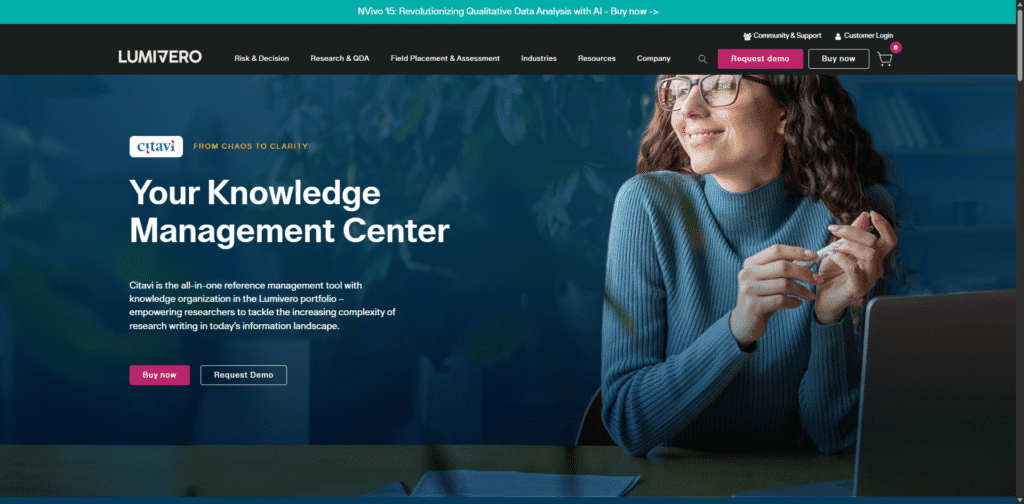
Task: Open the NVivo 15 announcement banner link
Action: point(508,12)
